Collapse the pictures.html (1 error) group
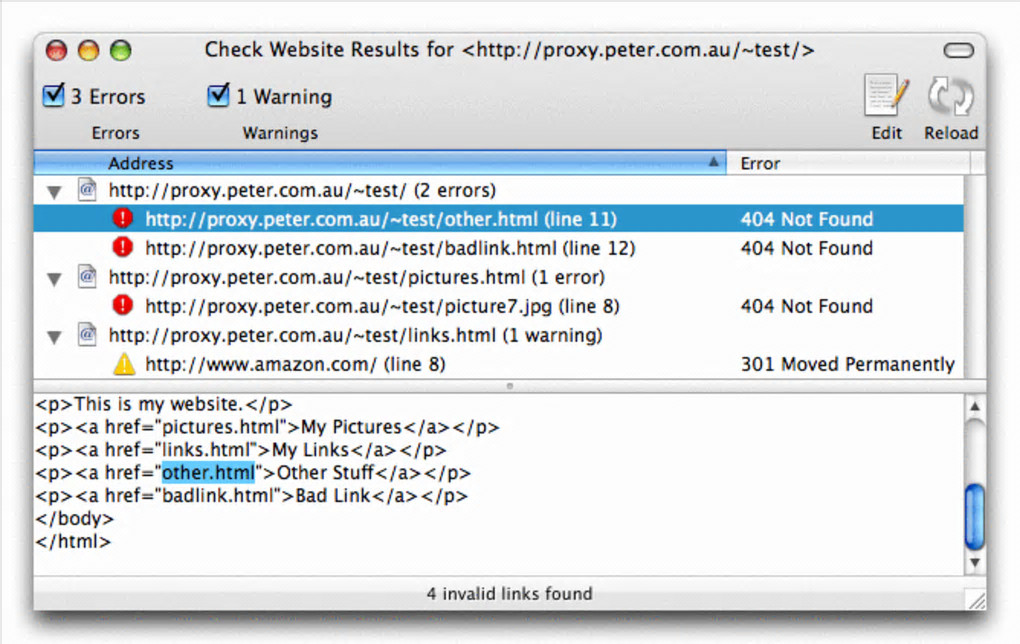This screenshot has width=1020, height=644. point(54,278)
